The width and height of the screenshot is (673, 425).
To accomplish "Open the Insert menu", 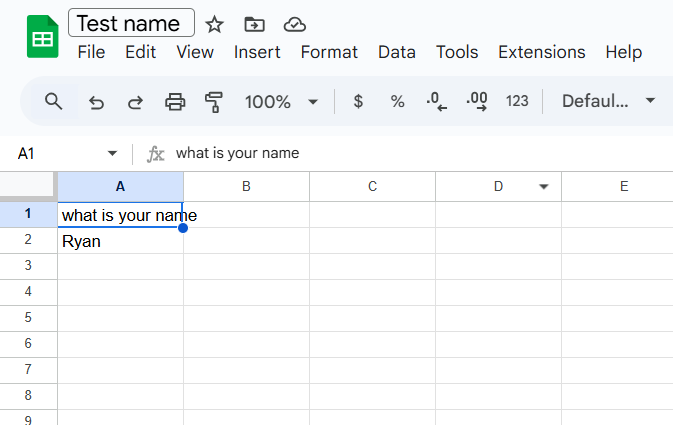I will [257, 52].
